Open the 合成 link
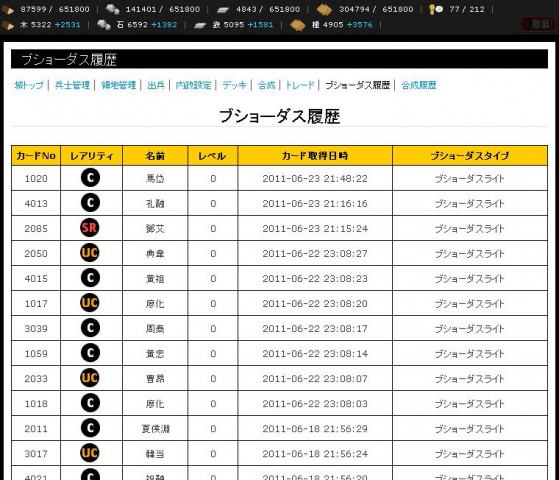This screenshot has height=480, width=559. [266, 85]
